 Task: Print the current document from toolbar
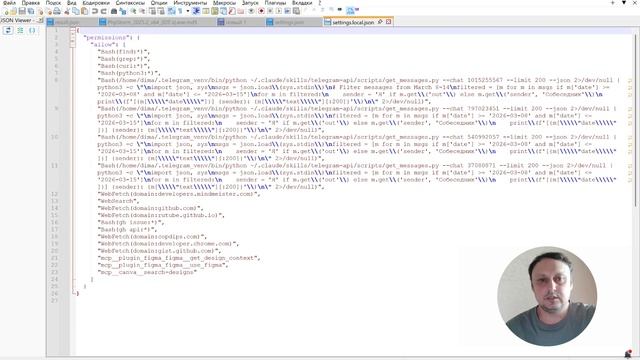tap(57, 11)
